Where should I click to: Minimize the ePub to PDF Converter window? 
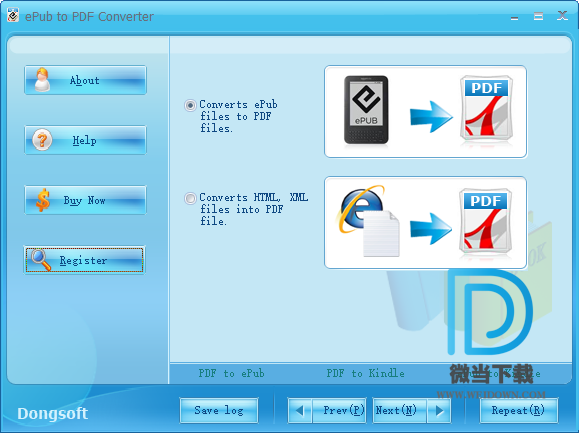click(514, 17)
